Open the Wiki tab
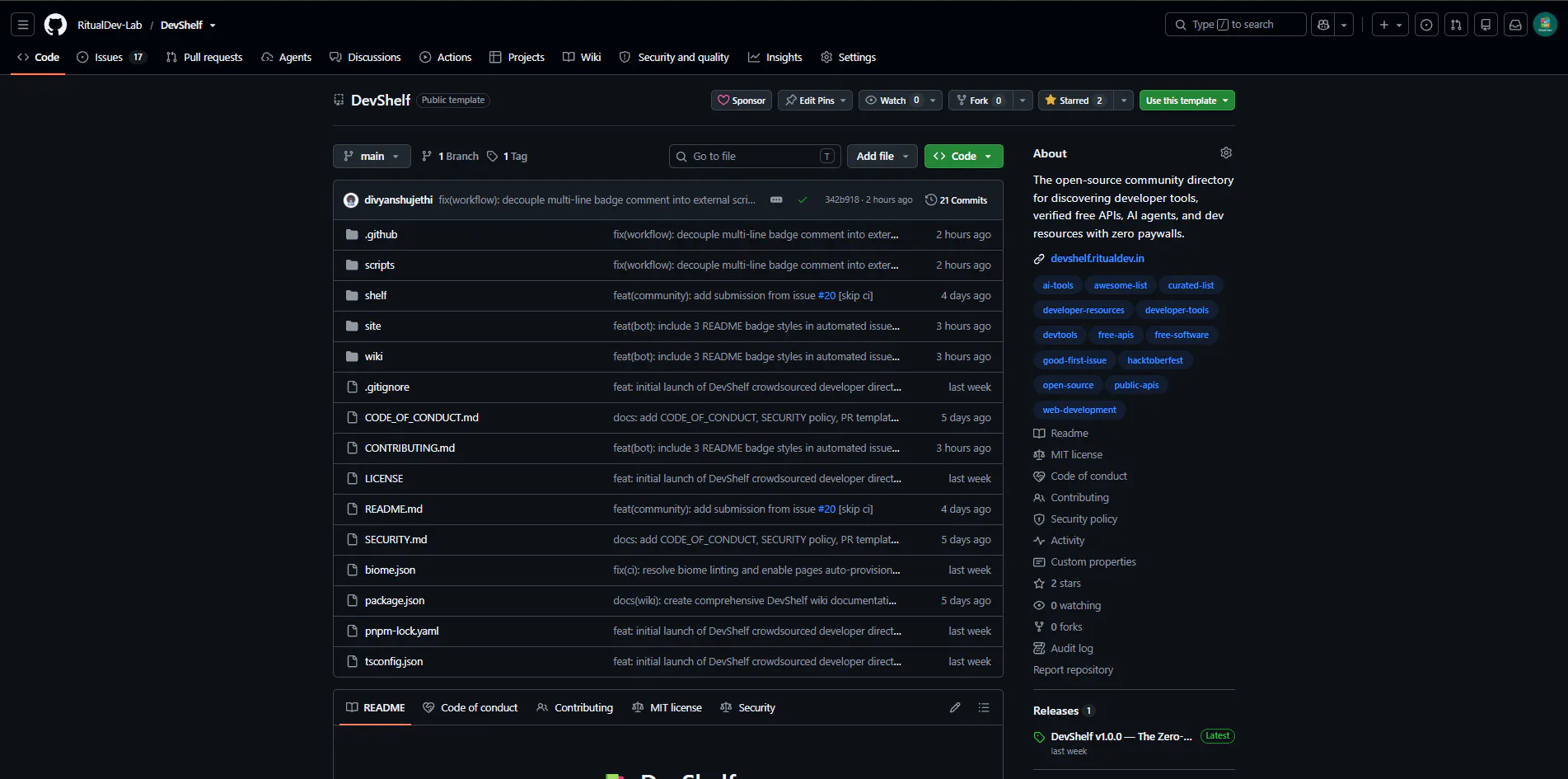The width and height of the screenshot is (1568, 779). 582,57
